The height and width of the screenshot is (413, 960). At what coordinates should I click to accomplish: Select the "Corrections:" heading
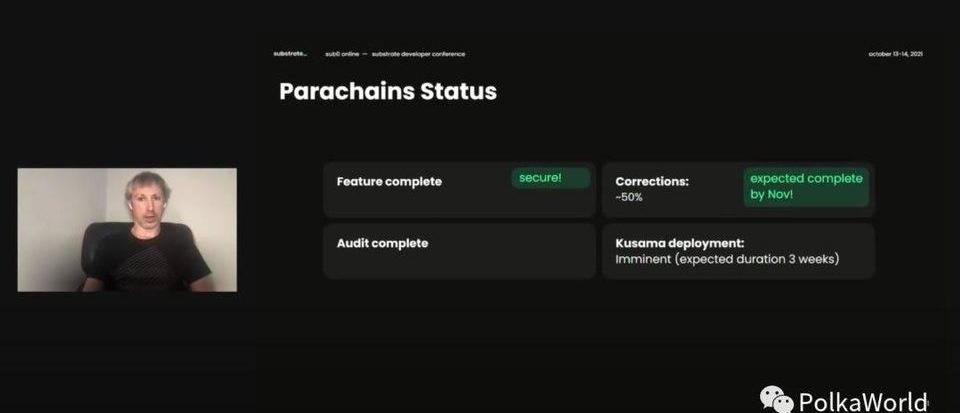[652, 182]
